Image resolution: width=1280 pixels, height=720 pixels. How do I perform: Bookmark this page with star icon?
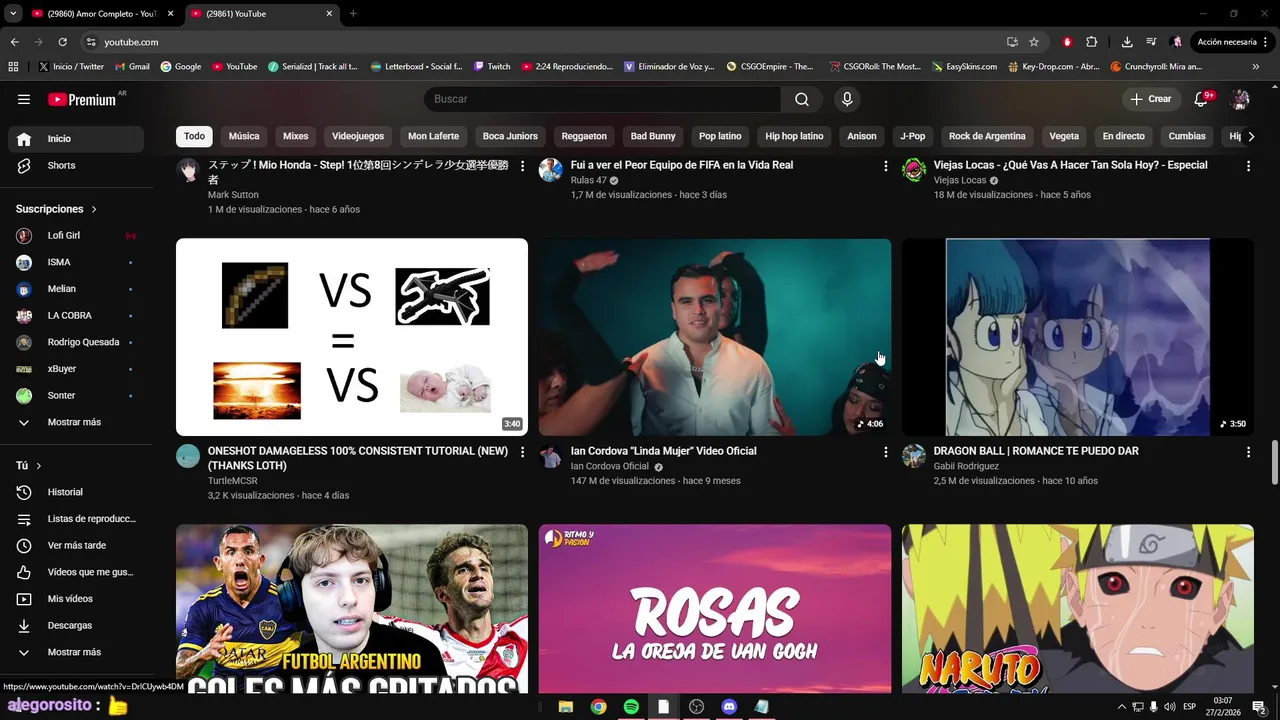click(x=1034, y=42)
